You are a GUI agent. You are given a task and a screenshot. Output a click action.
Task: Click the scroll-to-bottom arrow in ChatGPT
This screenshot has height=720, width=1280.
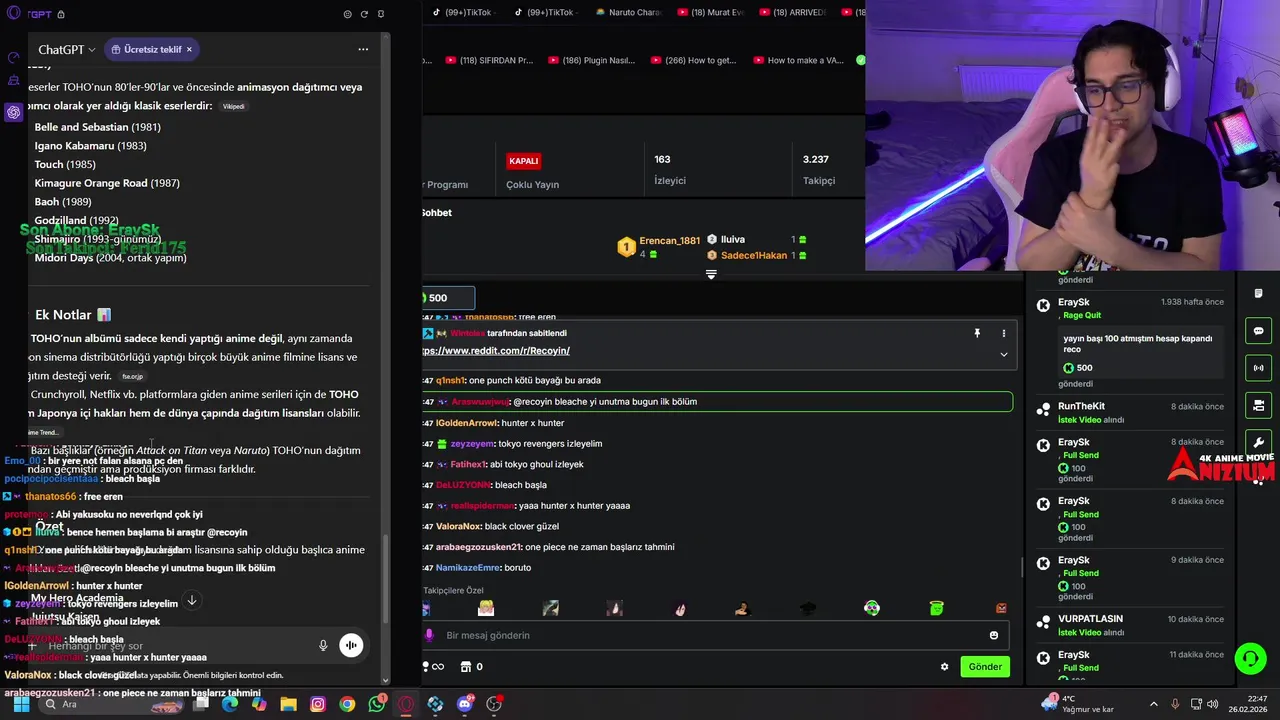tap(192, 601)
